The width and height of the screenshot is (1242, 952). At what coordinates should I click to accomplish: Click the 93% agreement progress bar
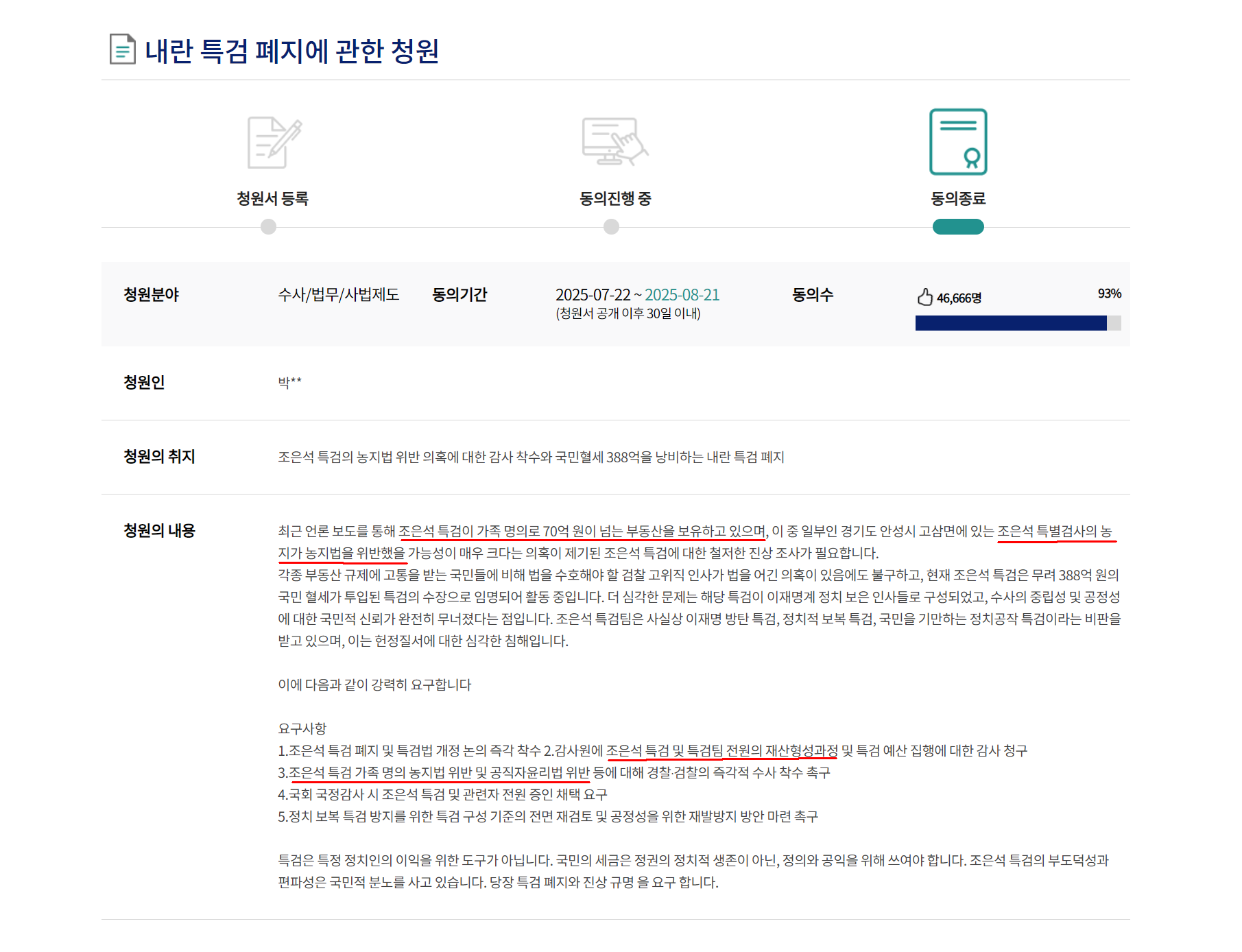point(1018,322)
